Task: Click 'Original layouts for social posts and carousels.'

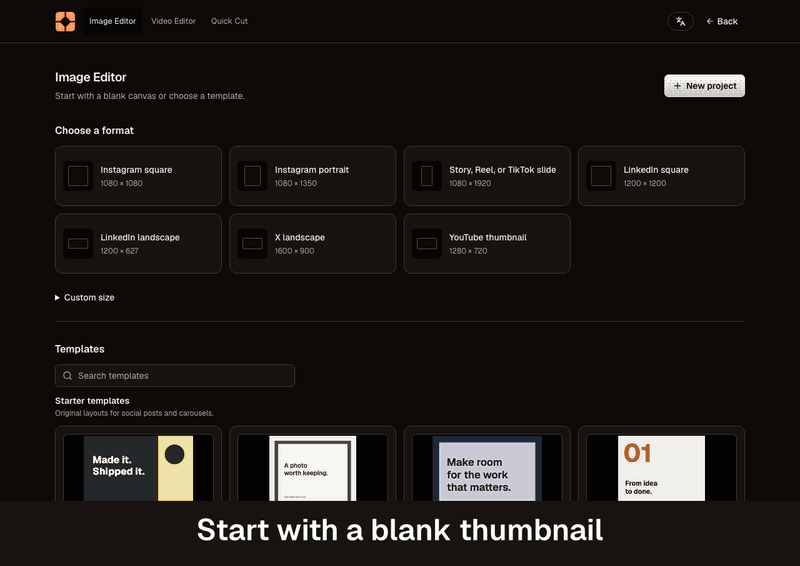Action: 134,413
